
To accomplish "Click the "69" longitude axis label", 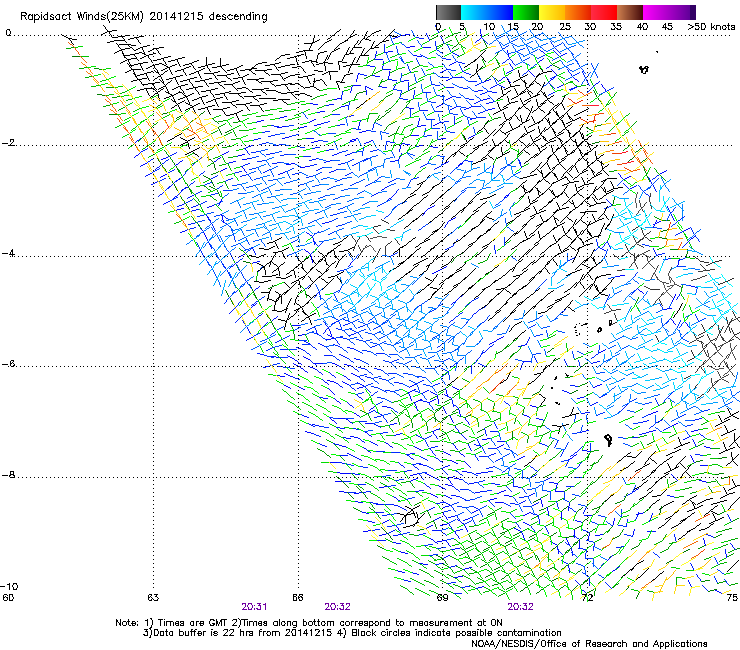I will pos(442,597).
